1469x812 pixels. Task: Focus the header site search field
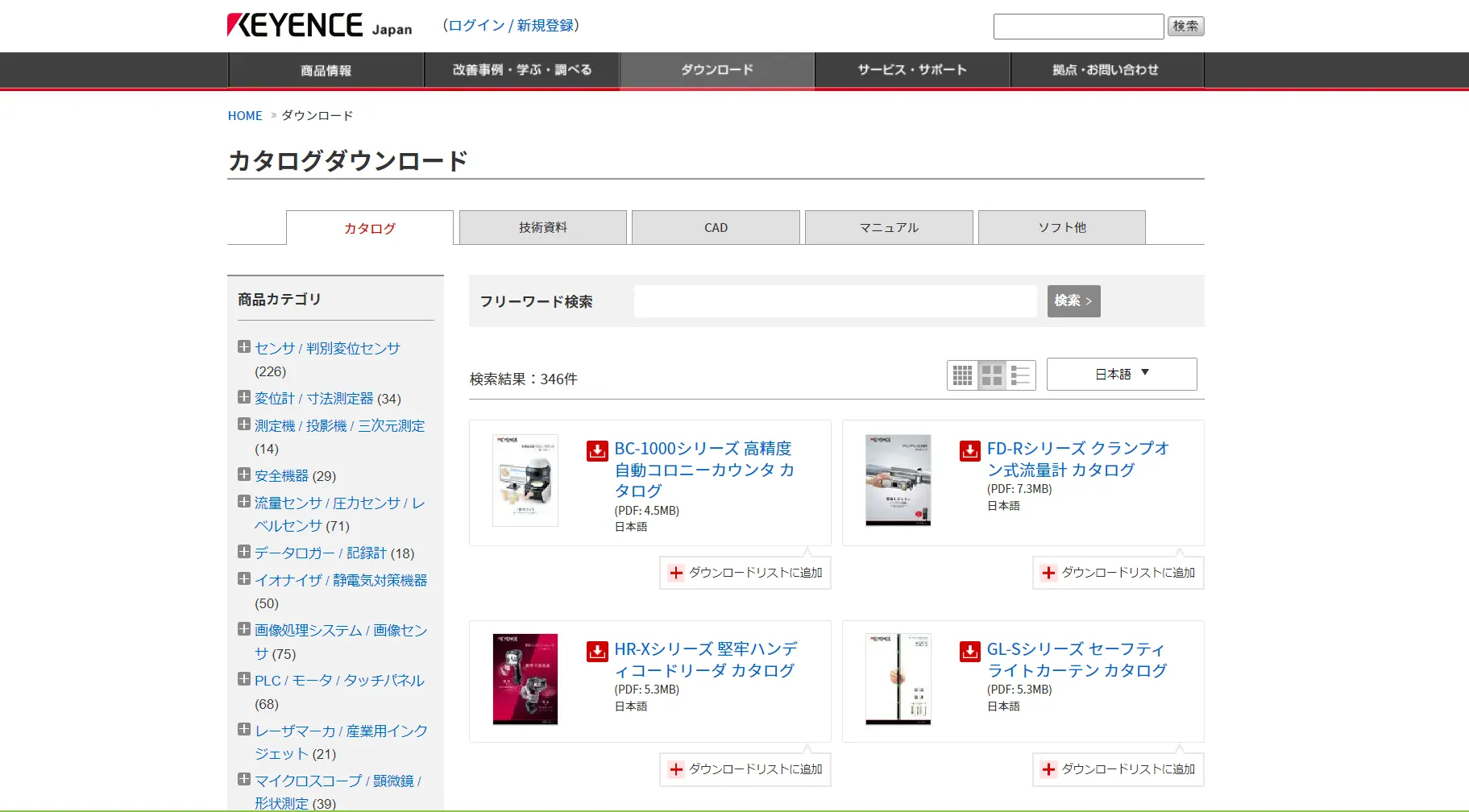(1078, 27)
